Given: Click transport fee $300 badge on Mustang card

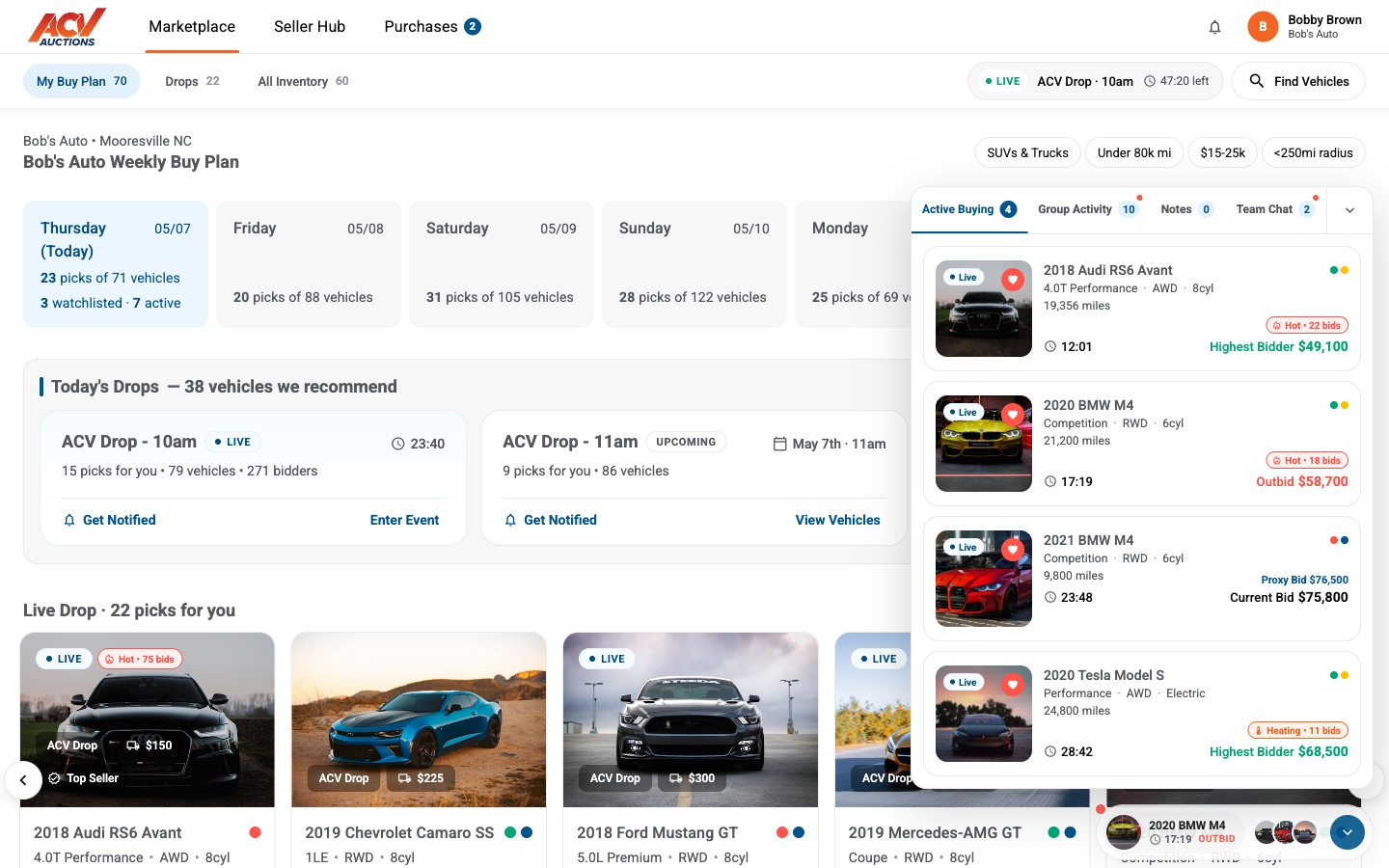Looking at the screenshot, I should (x=692, y=778).
